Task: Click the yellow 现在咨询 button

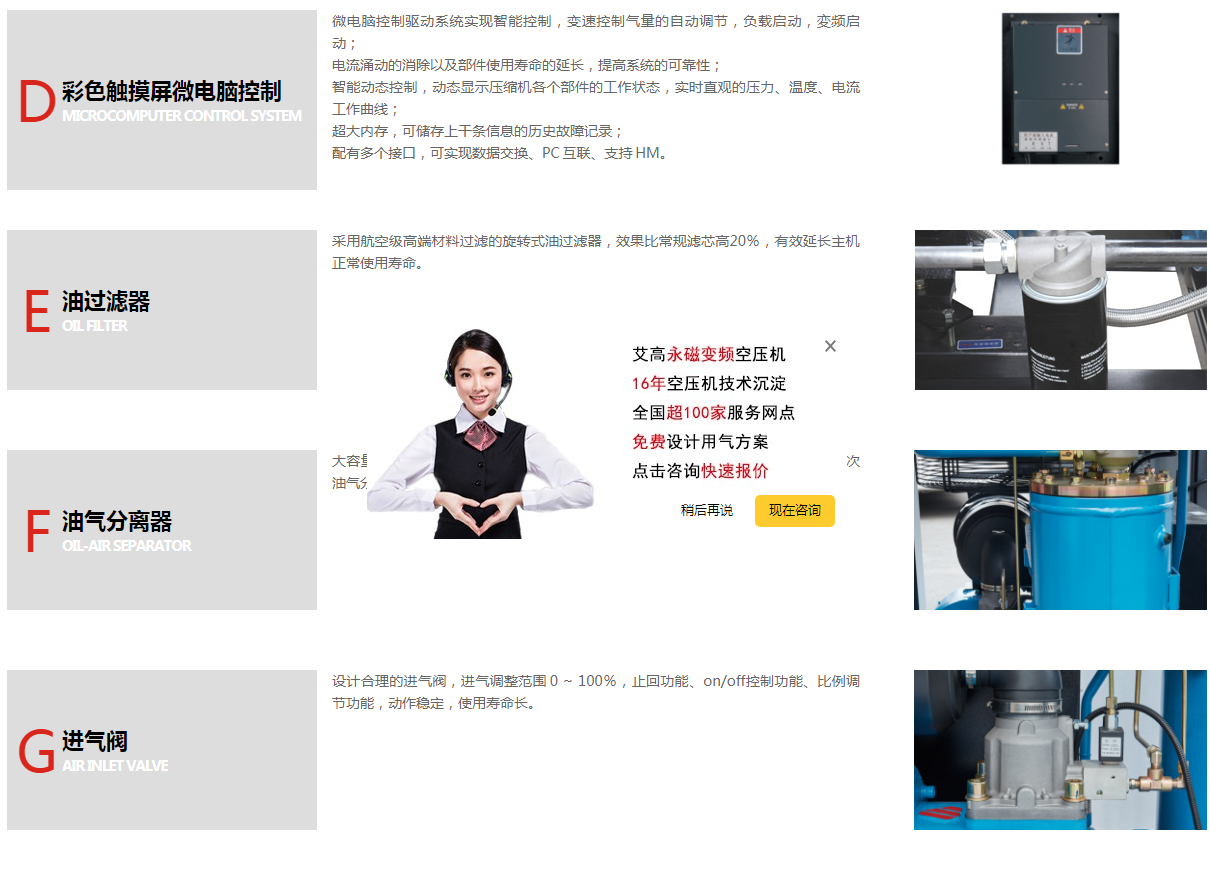Action: point(794,510)
